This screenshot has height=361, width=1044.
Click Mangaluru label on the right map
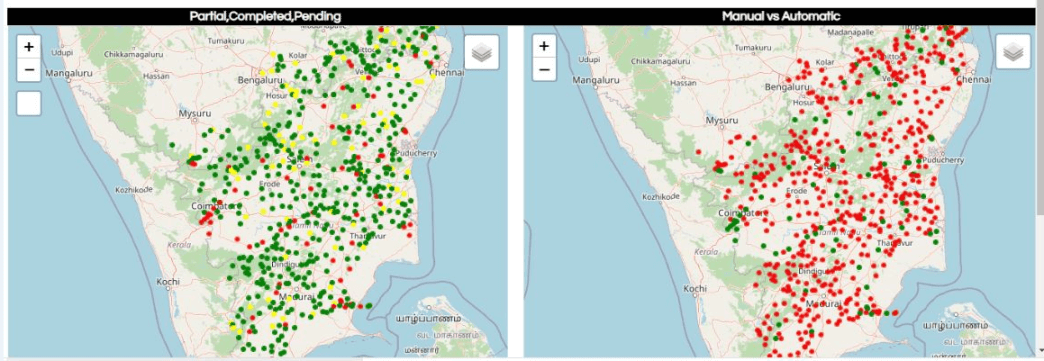coord(597,80)
